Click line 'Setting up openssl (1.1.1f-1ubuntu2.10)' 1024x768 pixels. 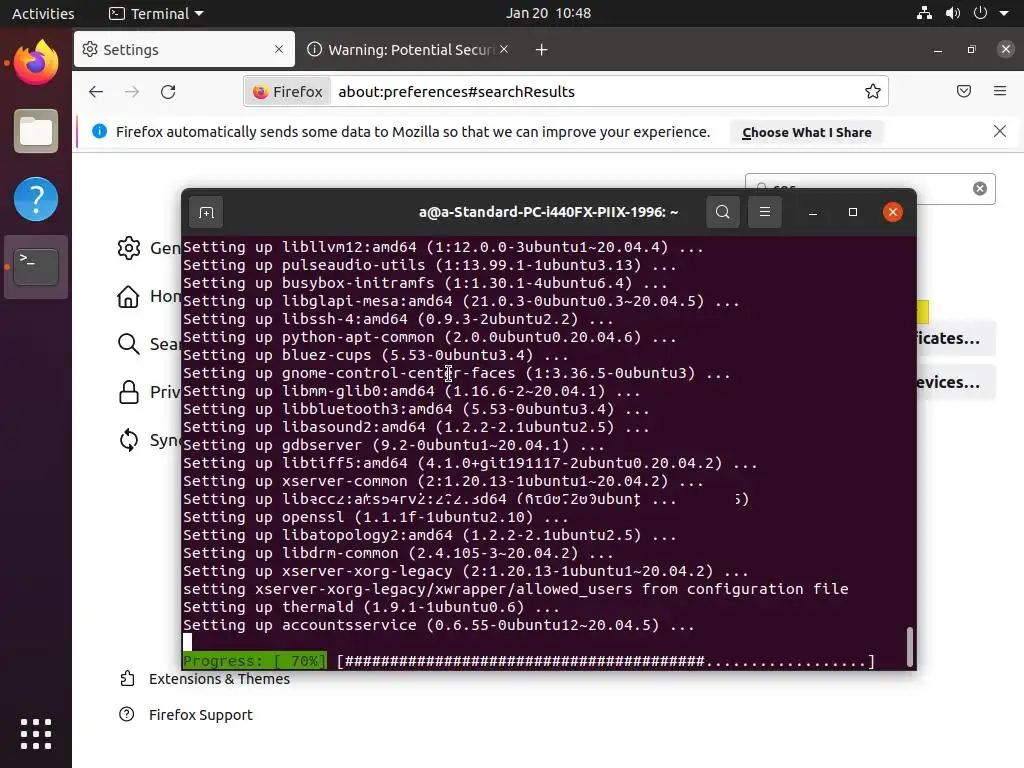[376, 517]
